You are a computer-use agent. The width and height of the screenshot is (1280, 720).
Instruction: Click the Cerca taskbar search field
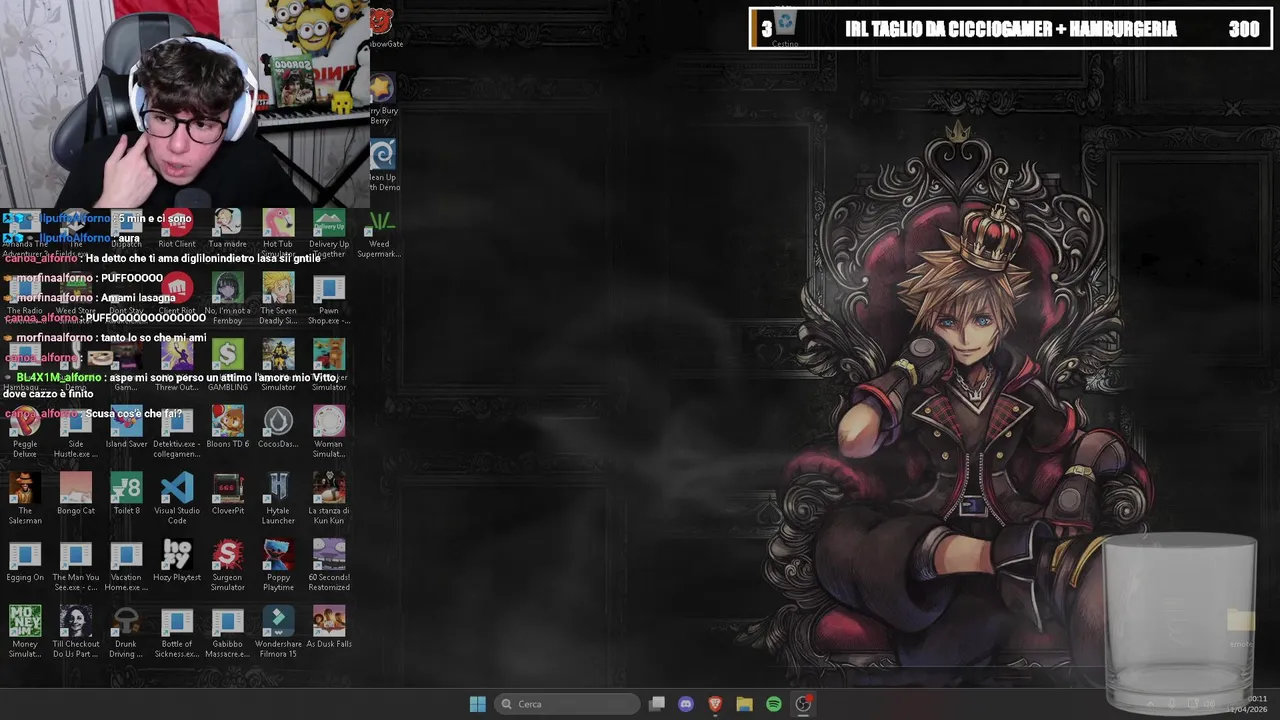[567, 704]
